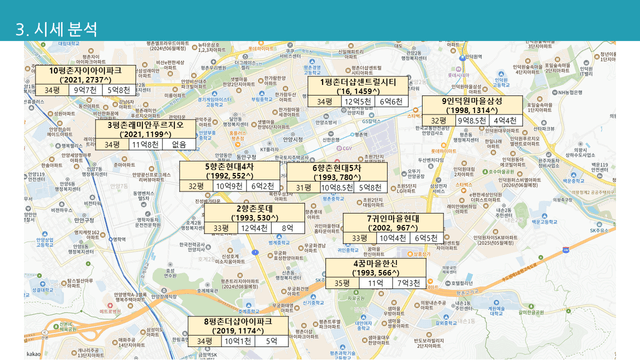The image size is (640, 360).
Task: Click the '9억7천' price cell
Action: pos(85,90)
